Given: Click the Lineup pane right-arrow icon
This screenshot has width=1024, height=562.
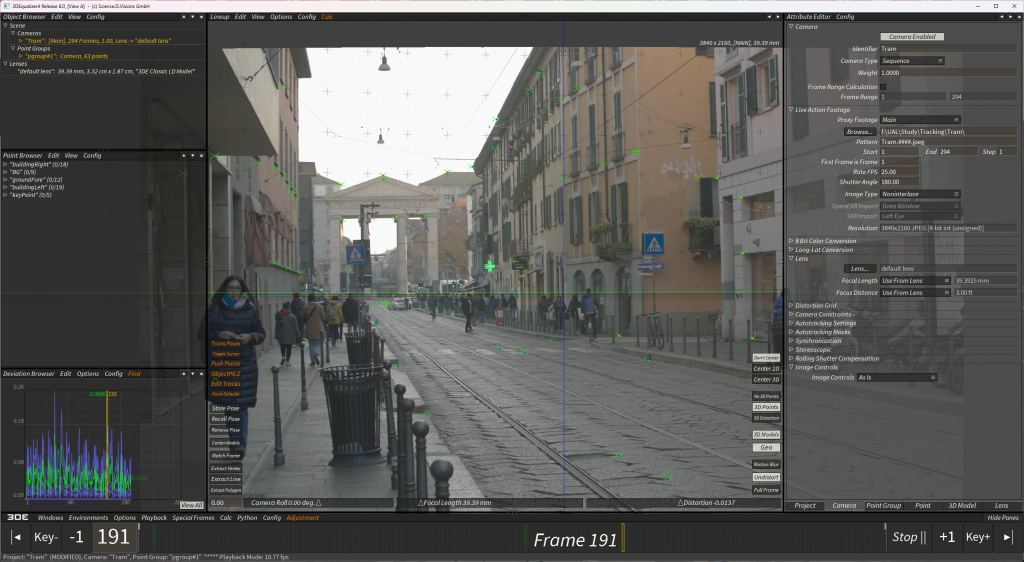Looking at the screenshot, I should tap(777, 16).
